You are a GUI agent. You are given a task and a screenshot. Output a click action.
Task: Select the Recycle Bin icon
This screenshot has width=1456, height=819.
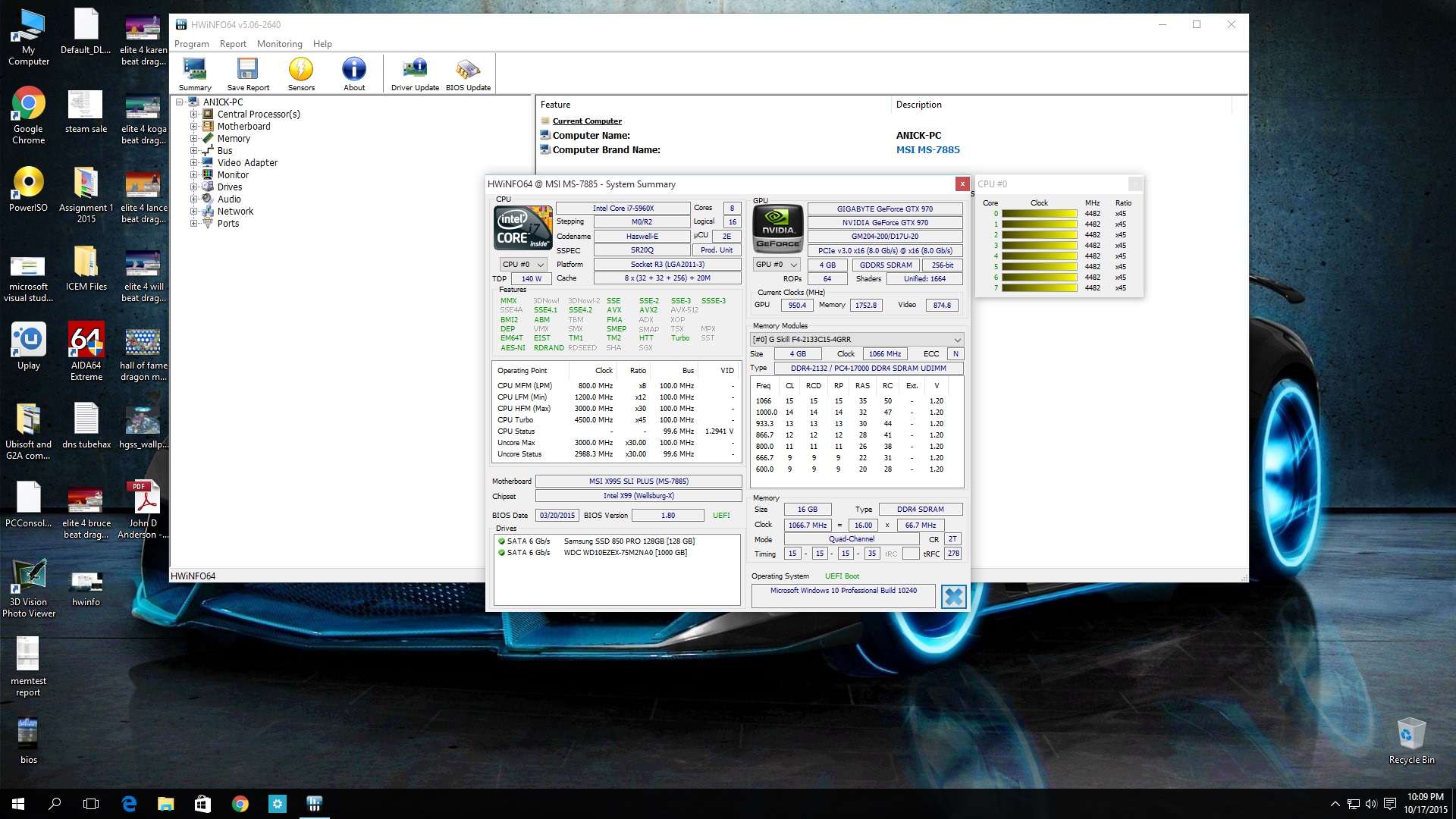coord(1411,741)
